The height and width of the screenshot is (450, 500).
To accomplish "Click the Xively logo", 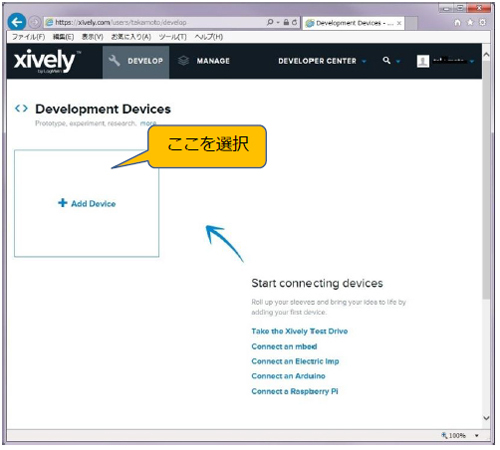I will [x=47, y=61].
